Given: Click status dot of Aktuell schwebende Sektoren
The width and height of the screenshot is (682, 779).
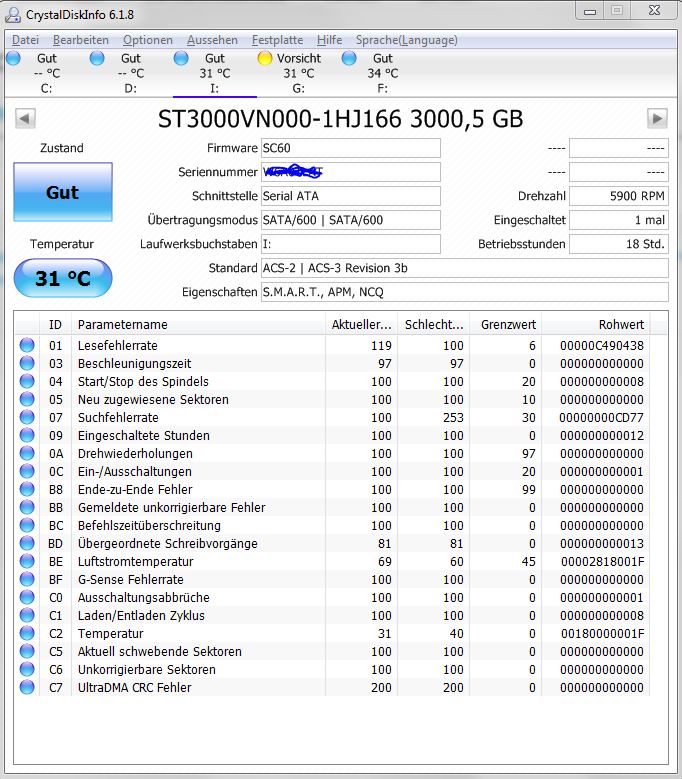Looking at the screenshot, I should pyautogui.click(x=27, y=651).
